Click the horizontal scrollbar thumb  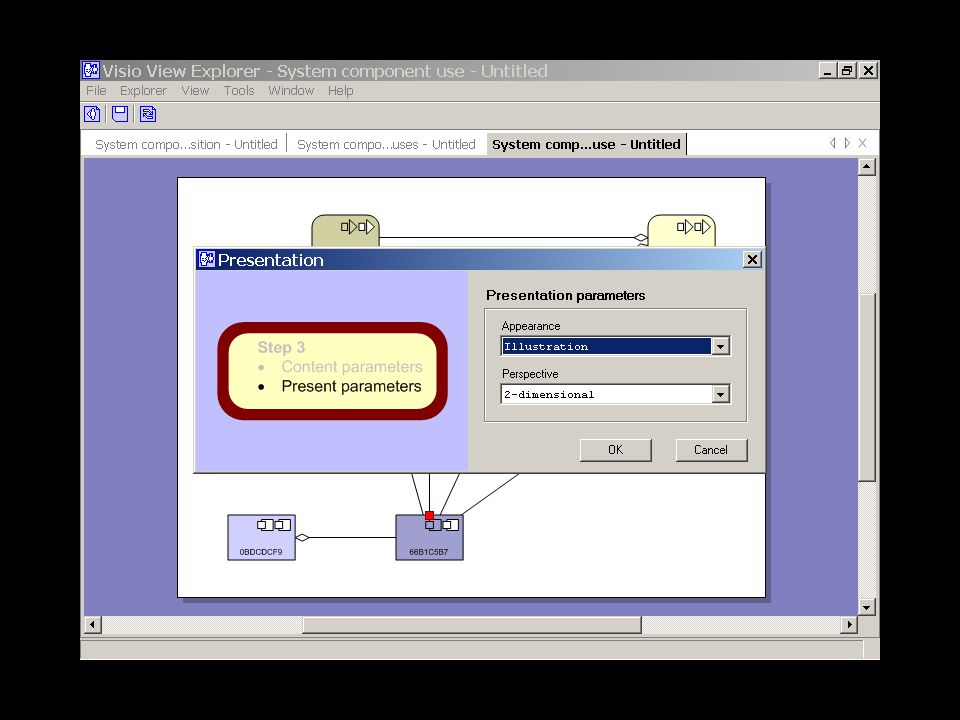click(472, 625)
